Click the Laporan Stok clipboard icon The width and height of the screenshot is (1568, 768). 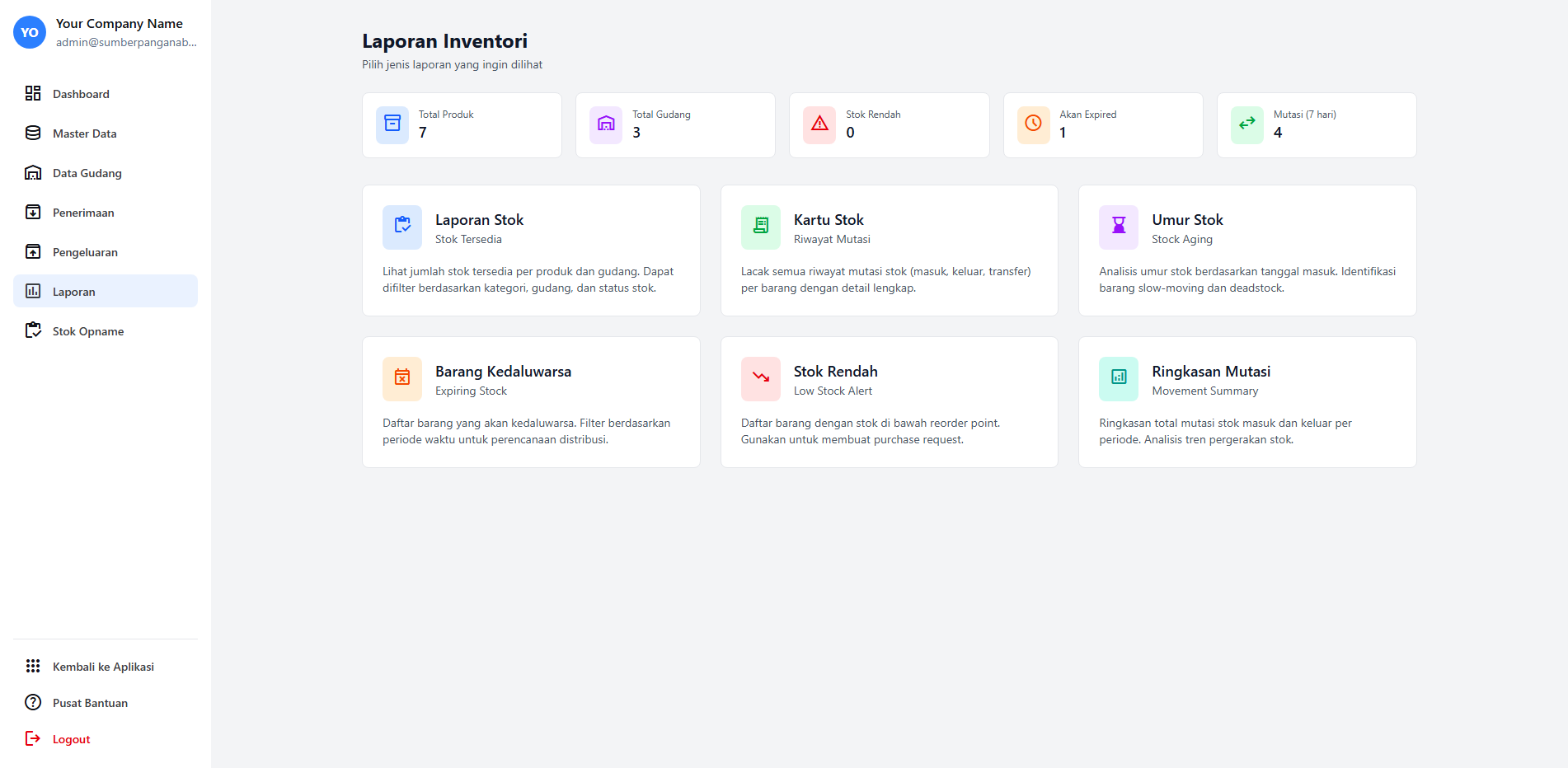click(402, 227)
